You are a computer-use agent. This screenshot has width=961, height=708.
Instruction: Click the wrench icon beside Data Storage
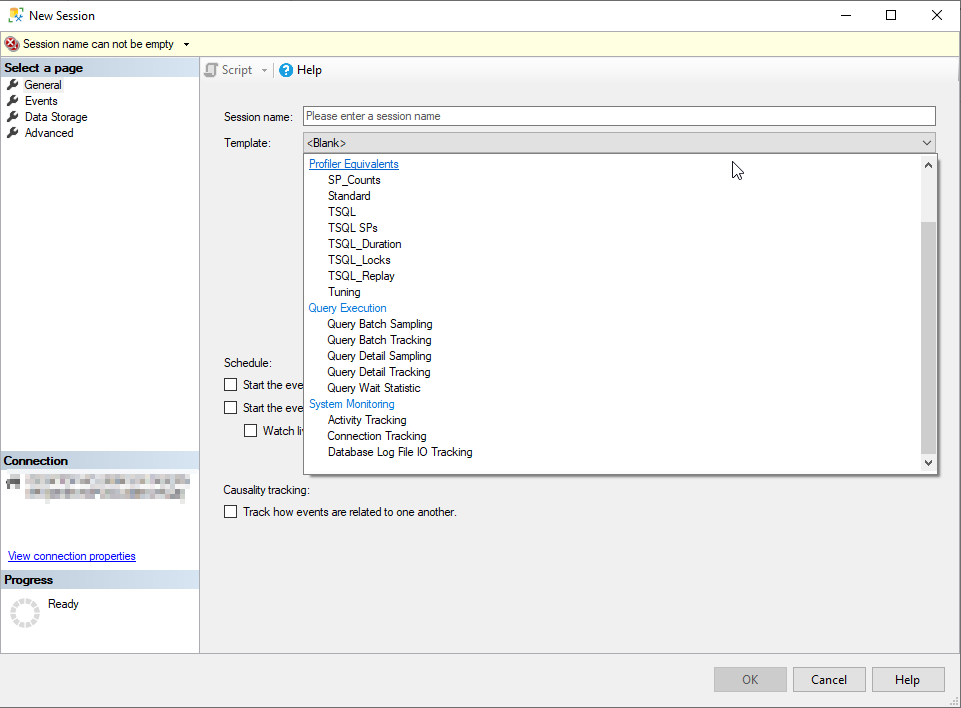point(13,117)
